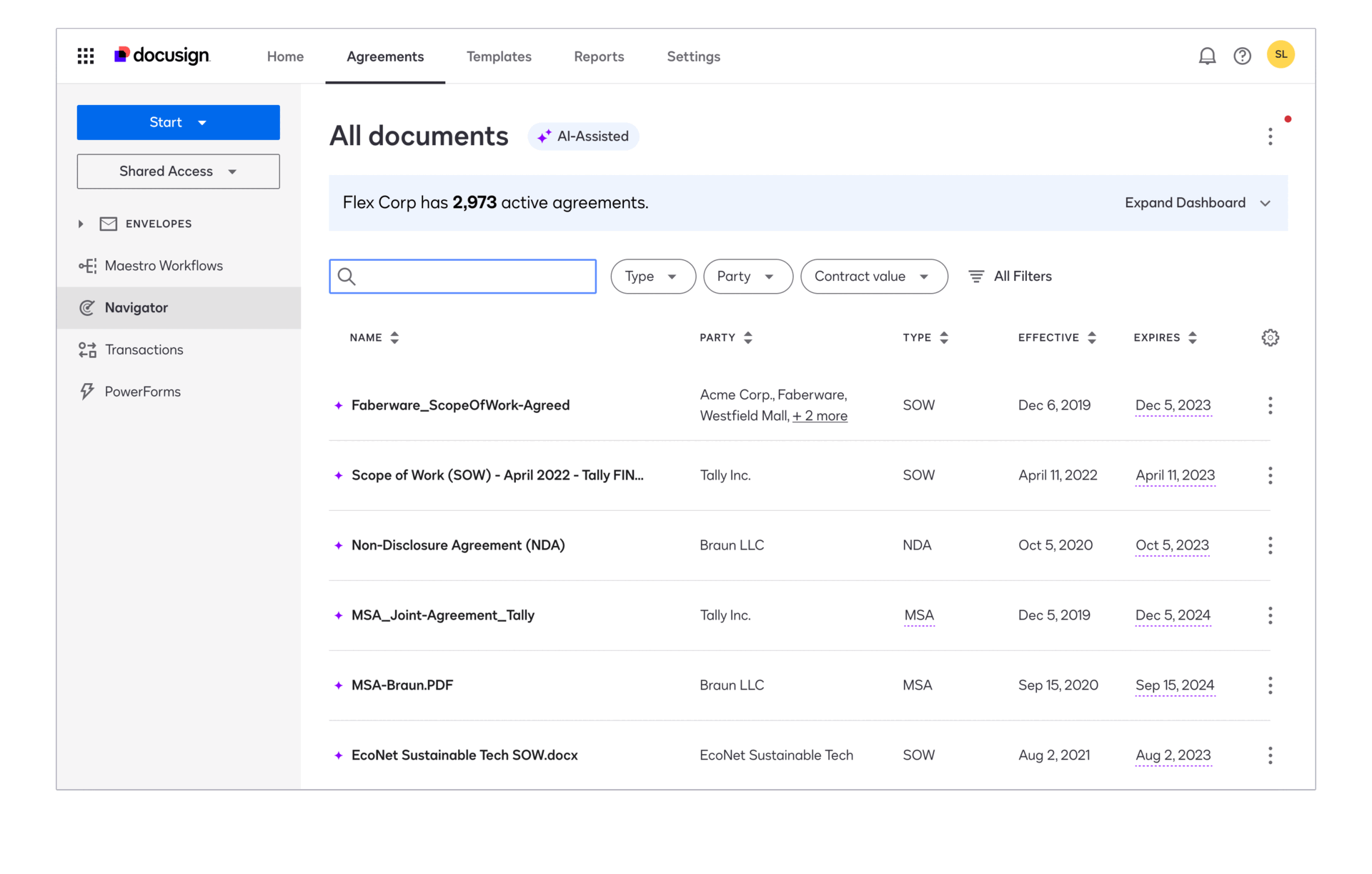Open column settings gear icon
This screenshot has width=1372, height=874.
(x=1270, y=337)
